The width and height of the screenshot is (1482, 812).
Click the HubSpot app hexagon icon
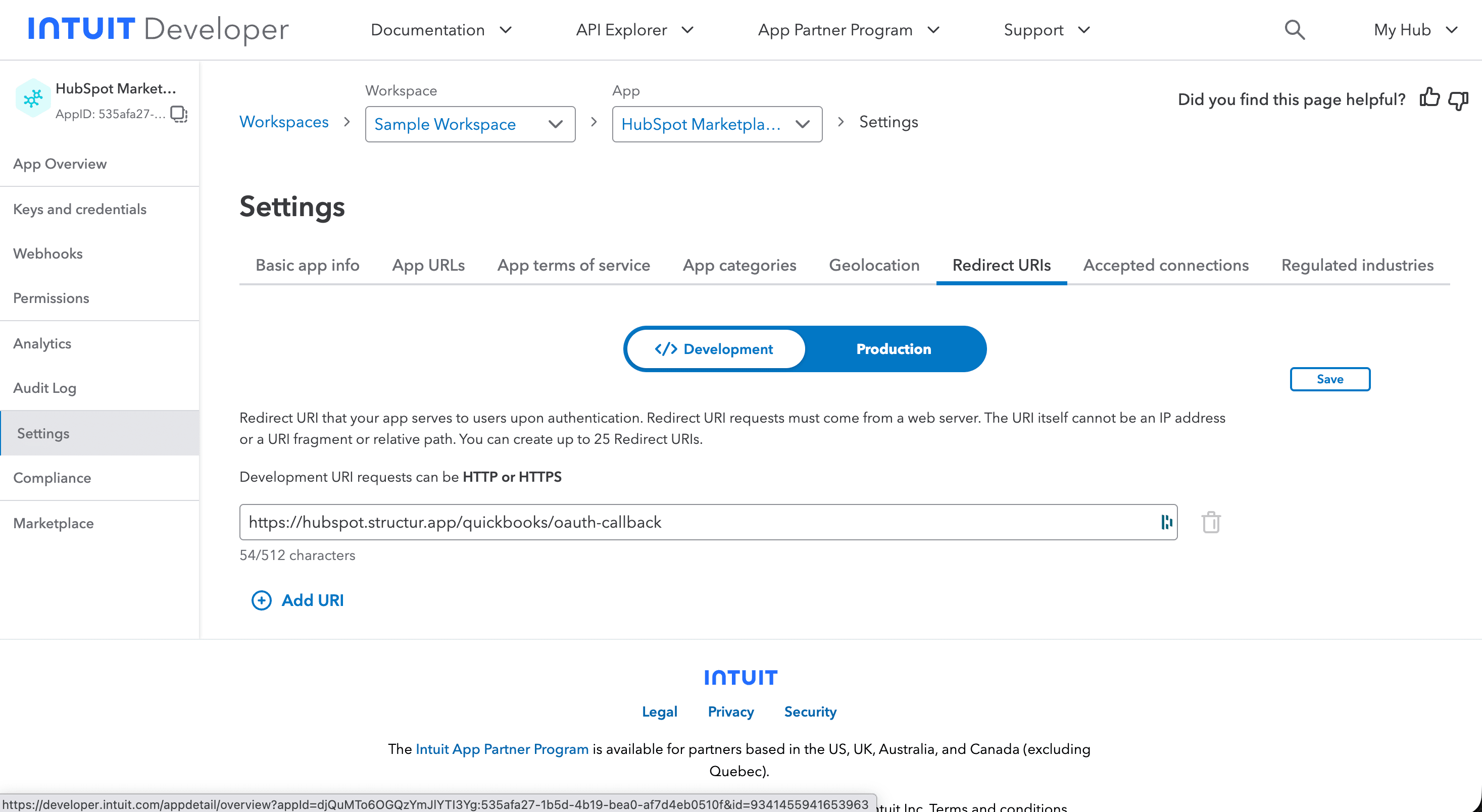pos(33,98)
